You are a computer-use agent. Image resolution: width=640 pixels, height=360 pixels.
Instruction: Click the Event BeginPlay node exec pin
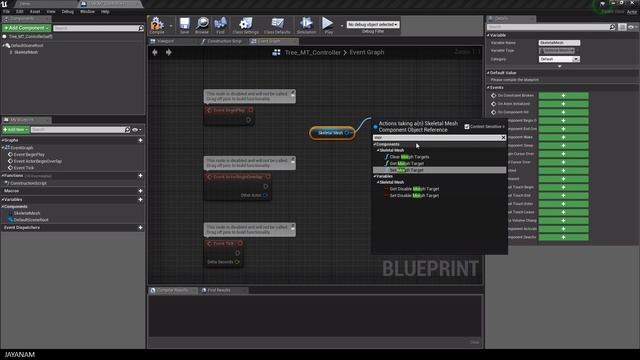click(x=248, y=120)
